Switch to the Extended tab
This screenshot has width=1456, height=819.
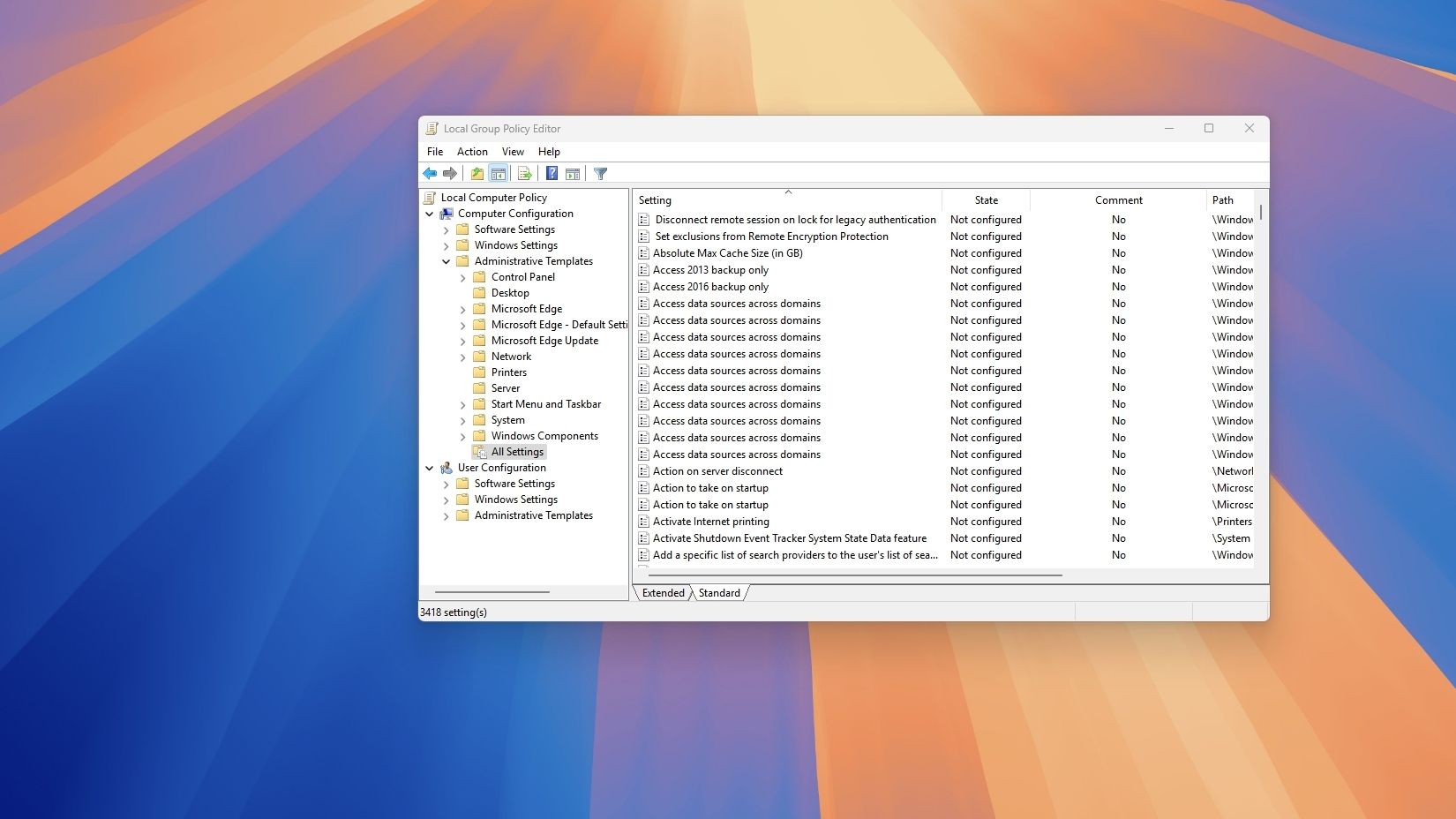[663, 593]
